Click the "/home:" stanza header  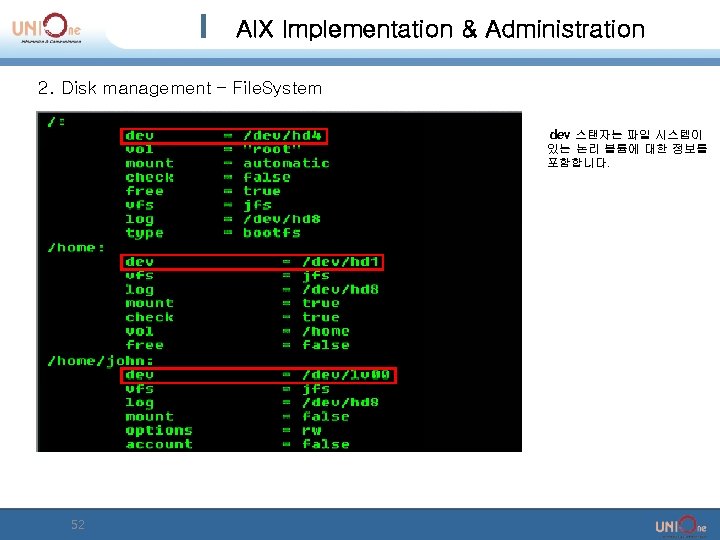[x=76, y=248]
